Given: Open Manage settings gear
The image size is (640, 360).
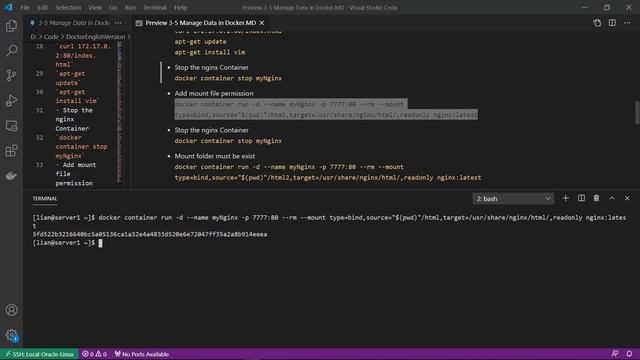Looking at the screenshot, I should coord(11,336).
